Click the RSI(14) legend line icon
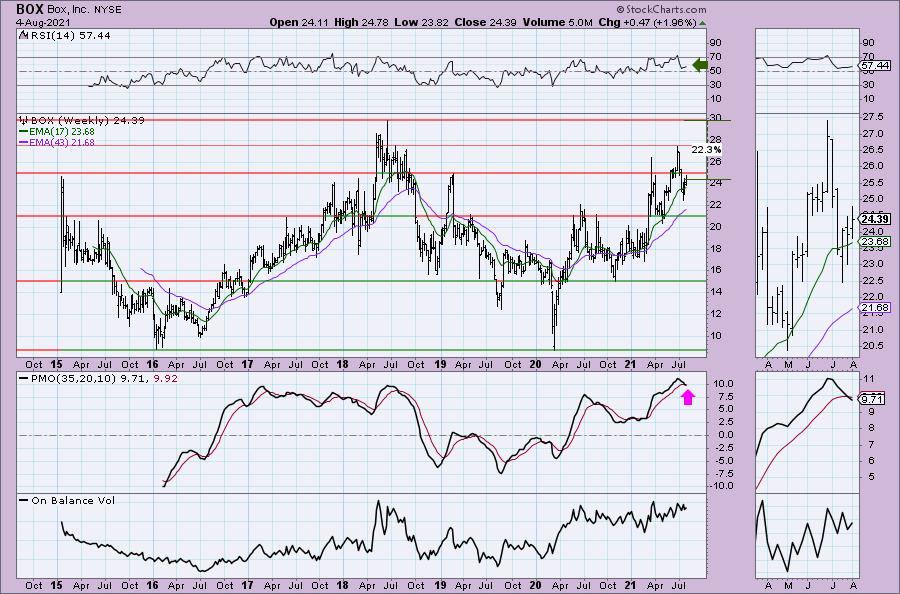 (22, 35)
